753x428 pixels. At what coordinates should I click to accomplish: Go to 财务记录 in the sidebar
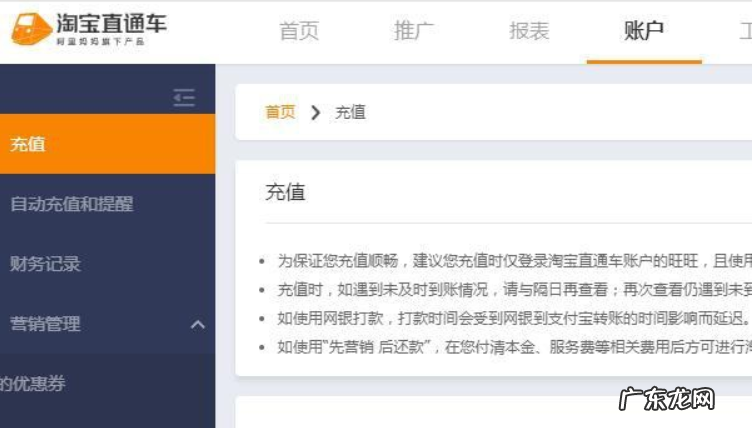46,264
